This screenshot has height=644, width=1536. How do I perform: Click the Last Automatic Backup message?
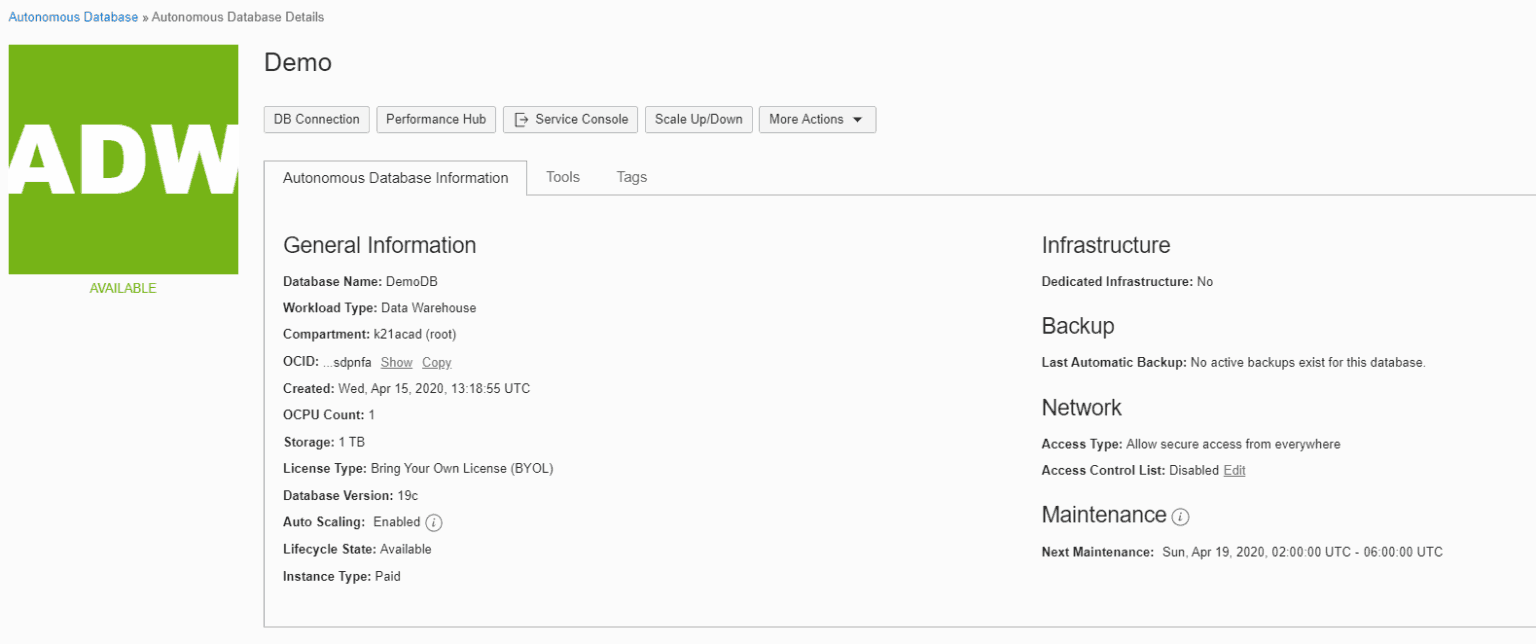(1308, 362)
